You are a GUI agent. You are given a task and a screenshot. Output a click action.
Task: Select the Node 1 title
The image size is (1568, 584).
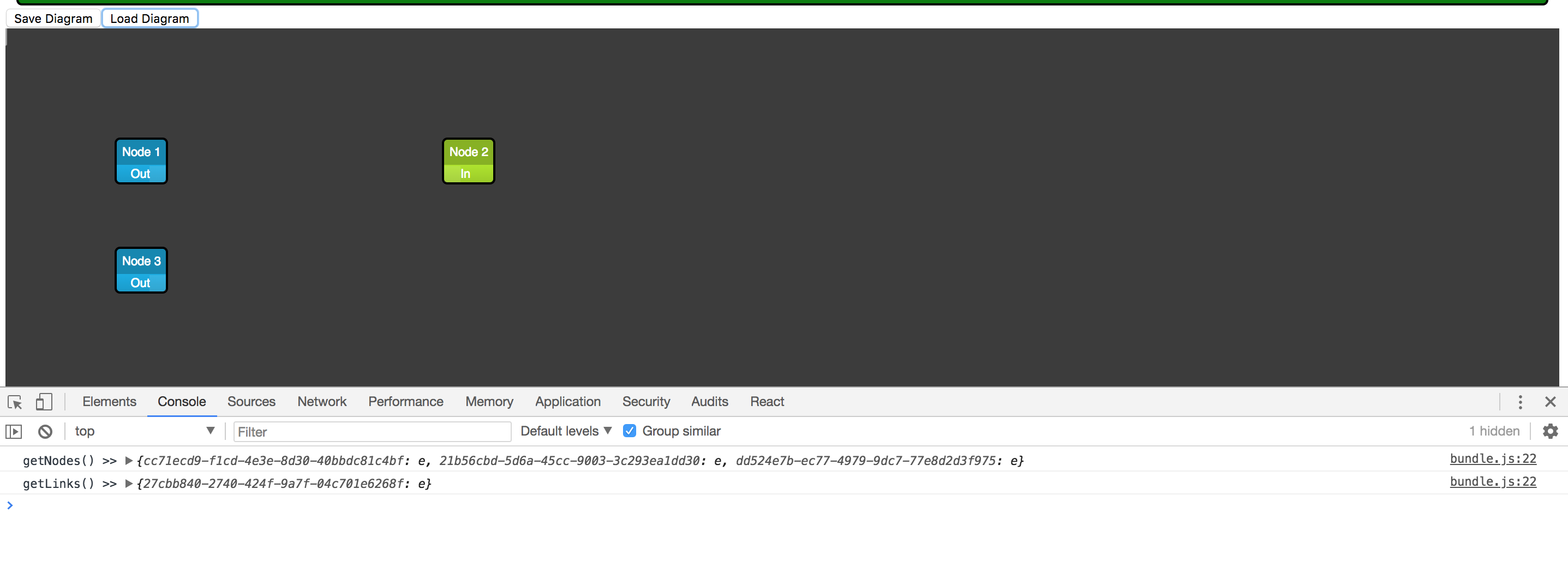pyautogui.click(x=141, y=152)
